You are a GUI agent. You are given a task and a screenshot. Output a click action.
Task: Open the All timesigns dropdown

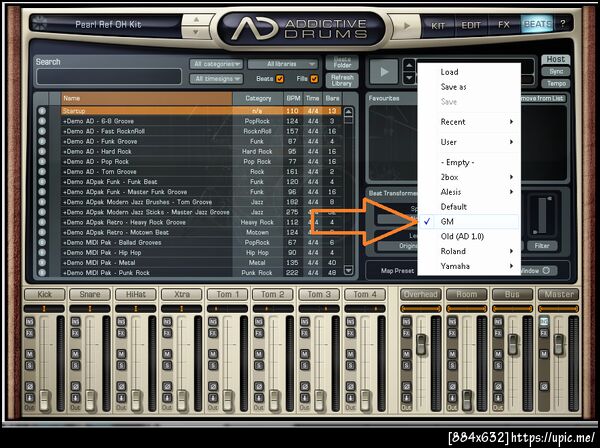[217, 79]
